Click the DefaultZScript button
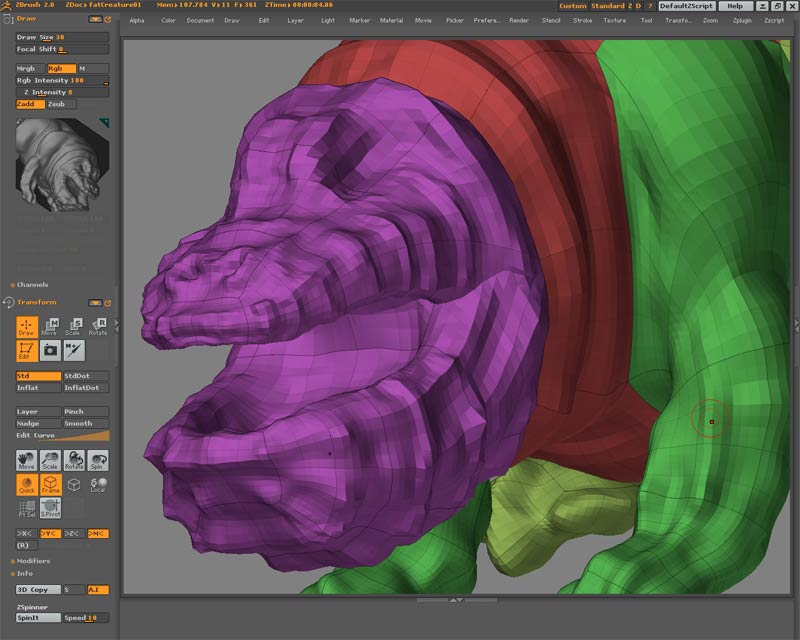This screenshot has height=640, width=800. (x=686, y=6)
